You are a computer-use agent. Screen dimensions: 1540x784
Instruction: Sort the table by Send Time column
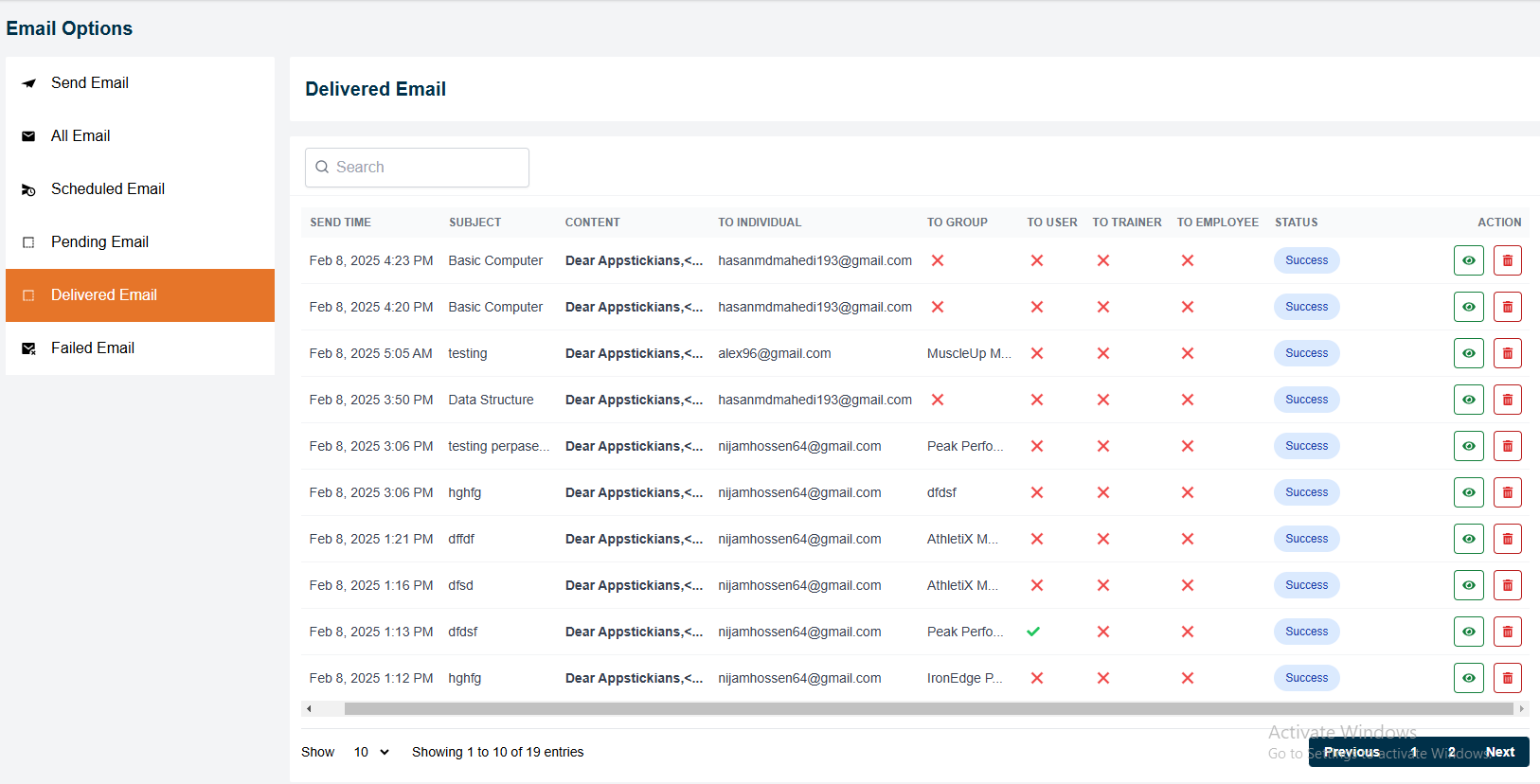click(340, 223)
